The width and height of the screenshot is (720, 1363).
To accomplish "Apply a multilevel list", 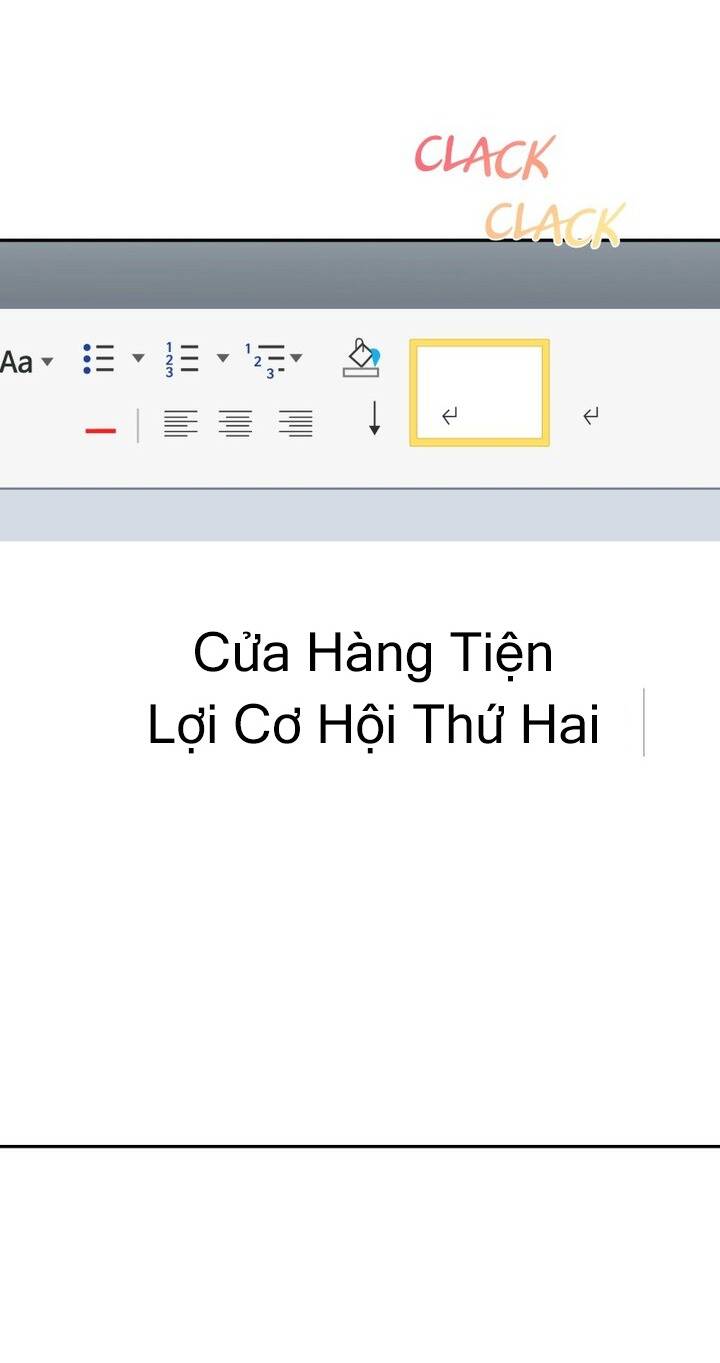I will pyautogui.click(x=265, y=360).
